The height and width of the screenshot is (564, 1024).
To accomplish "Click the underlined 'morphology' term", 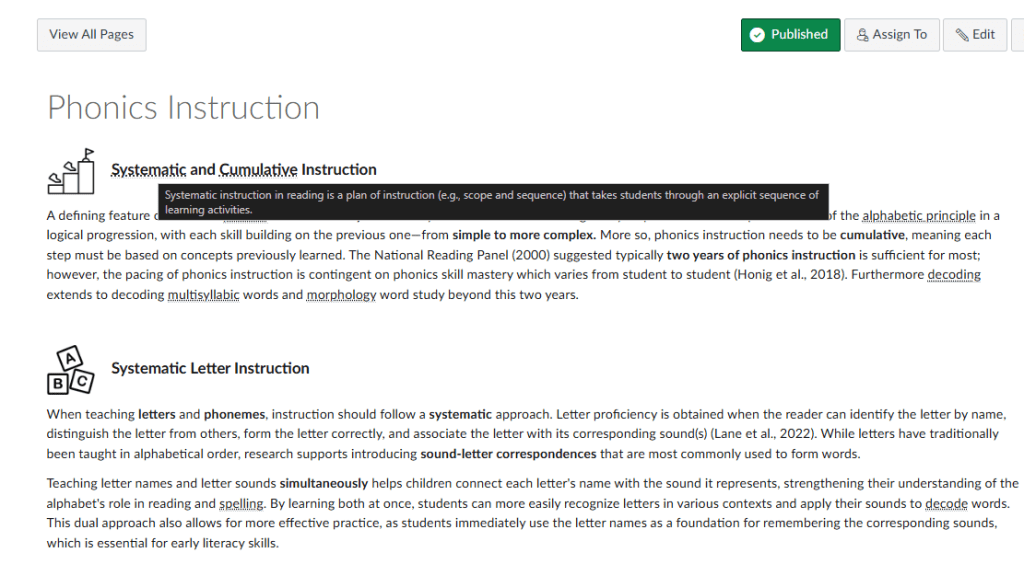I will pyautogui.click(x=341, y=295).
